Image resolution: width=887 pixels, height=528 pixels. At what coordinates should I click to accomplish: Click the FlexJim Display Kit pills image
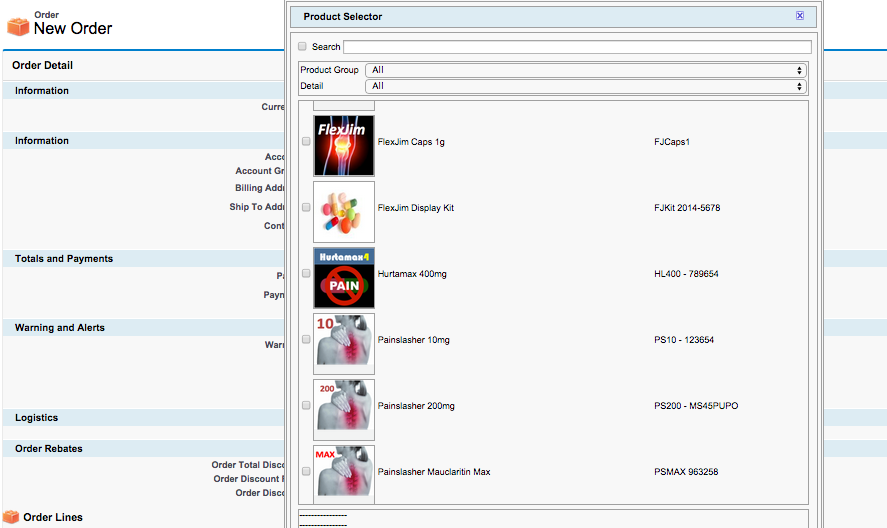[344, 212]
